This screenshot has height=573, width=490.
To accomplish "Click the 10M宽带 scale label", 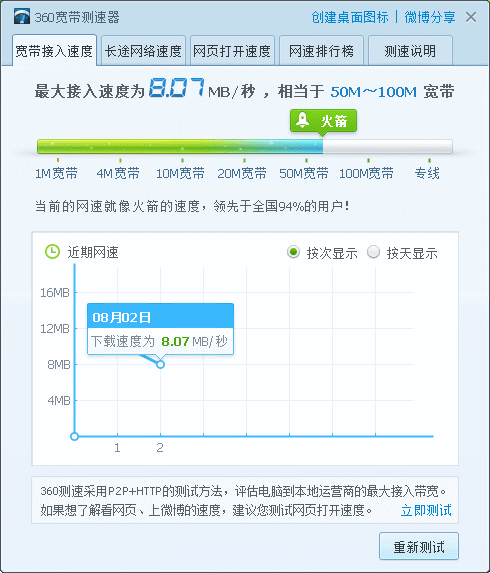I will [180, 173].
